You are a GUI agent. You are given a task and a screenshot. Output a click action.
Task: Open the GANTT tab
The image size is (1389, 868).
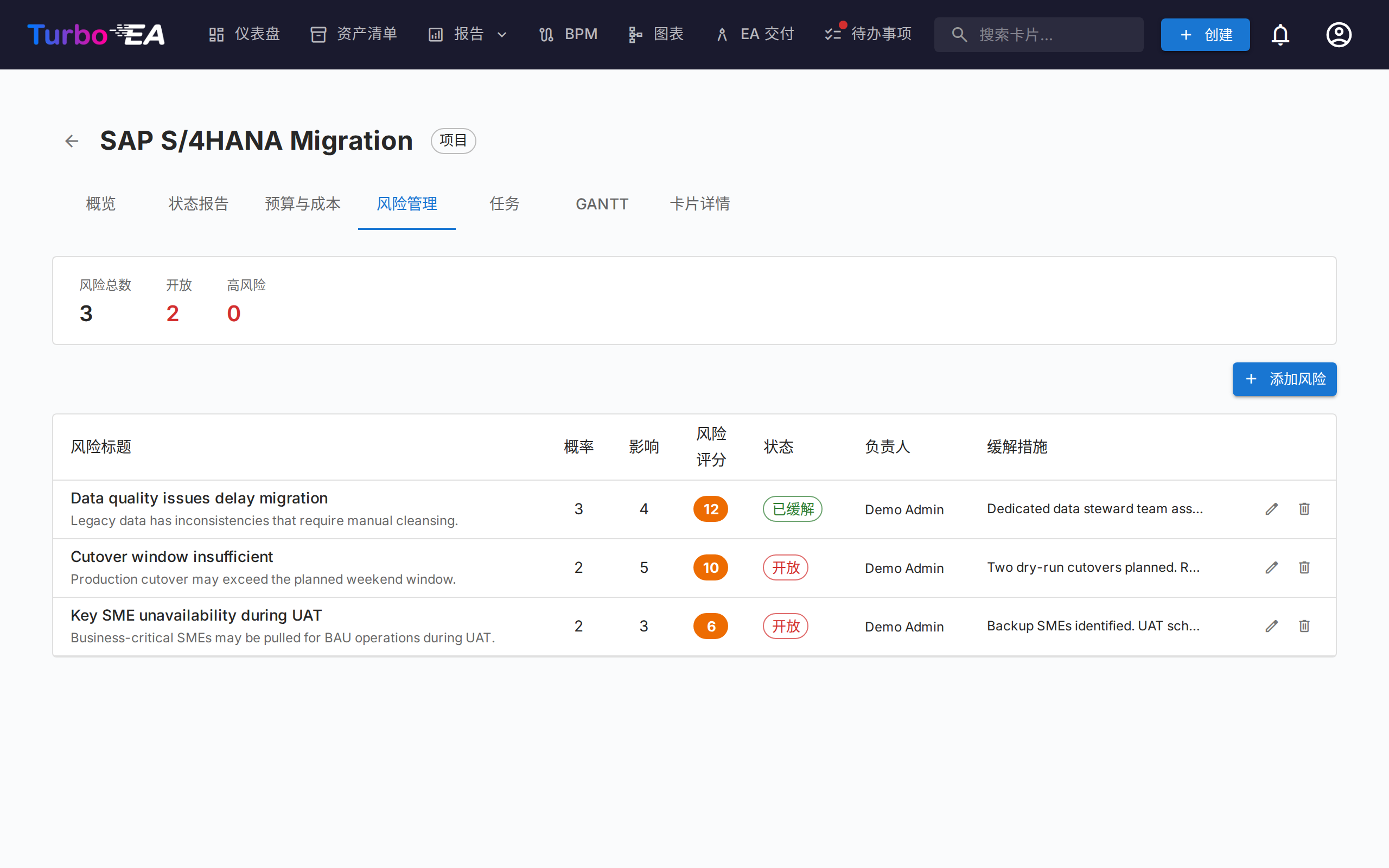[x=602, y=204]
